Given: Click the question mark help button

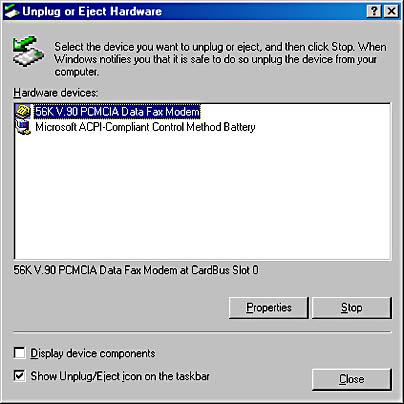Looking at the screenshot, I should [x=374, y=12].
